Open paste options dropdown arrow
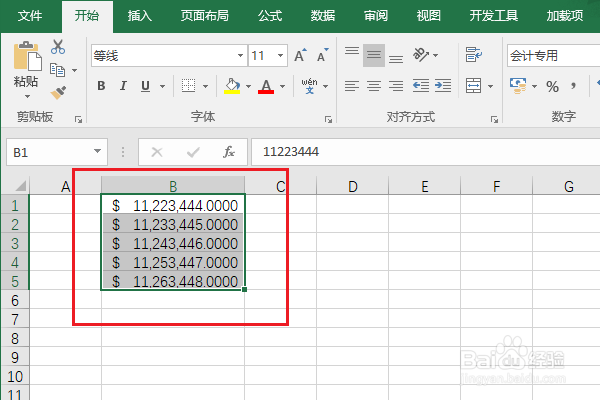 (x=27, y=96)
